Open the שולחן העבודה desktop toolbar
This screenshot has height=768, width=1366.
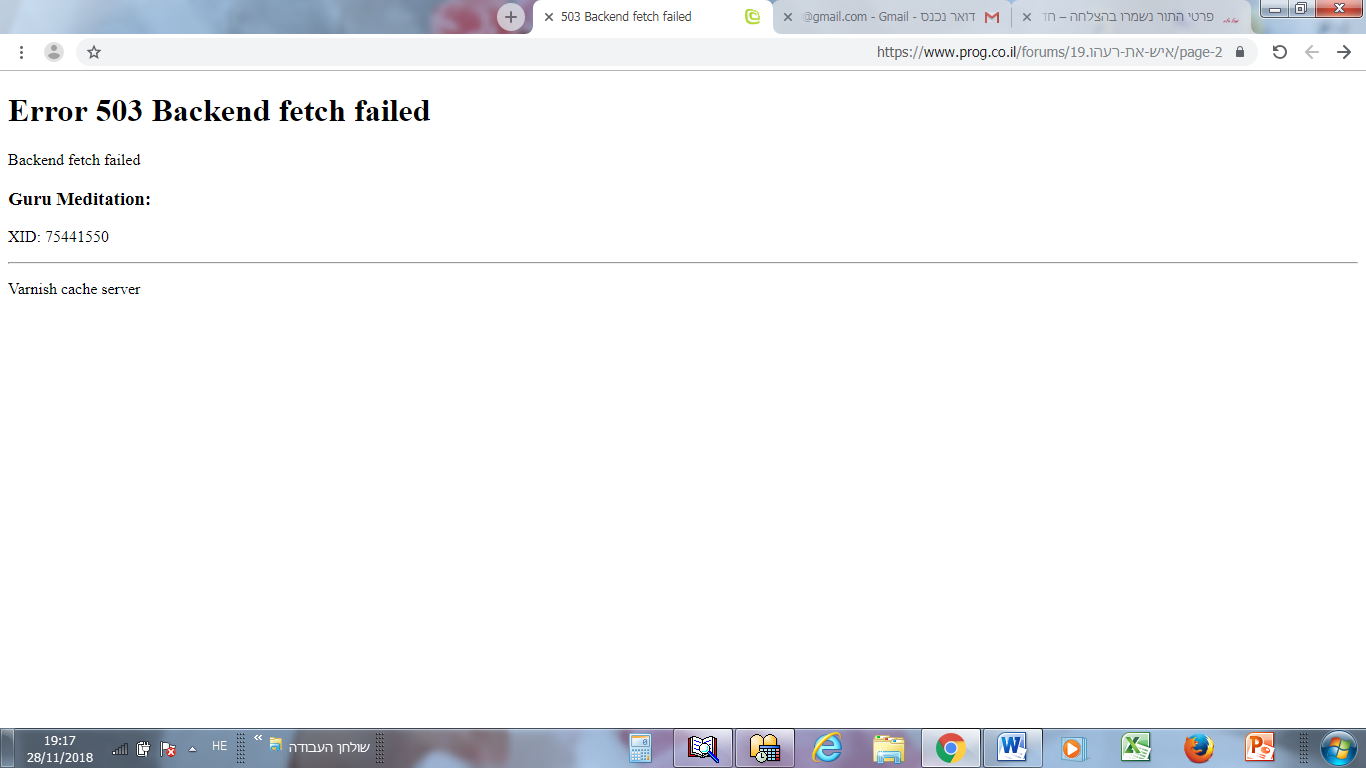click(x=329, y=747)
